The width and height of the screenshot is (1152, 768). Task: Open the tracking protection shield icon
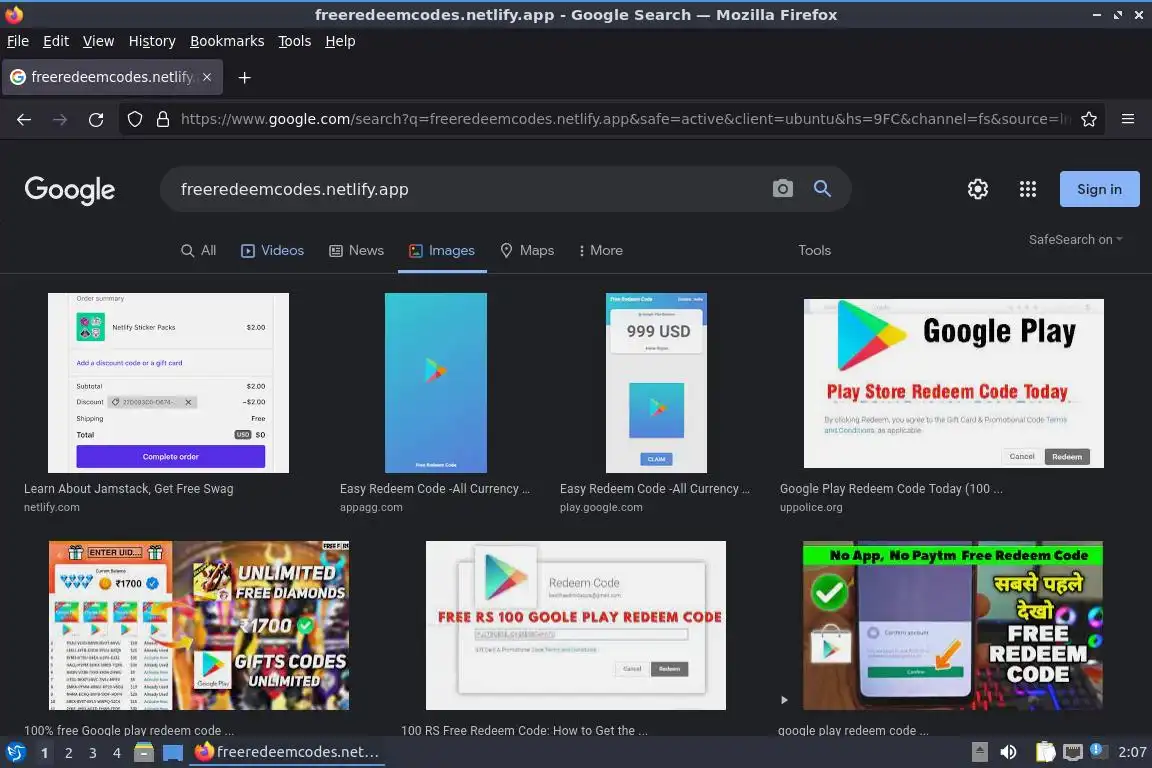coord(135,119)
